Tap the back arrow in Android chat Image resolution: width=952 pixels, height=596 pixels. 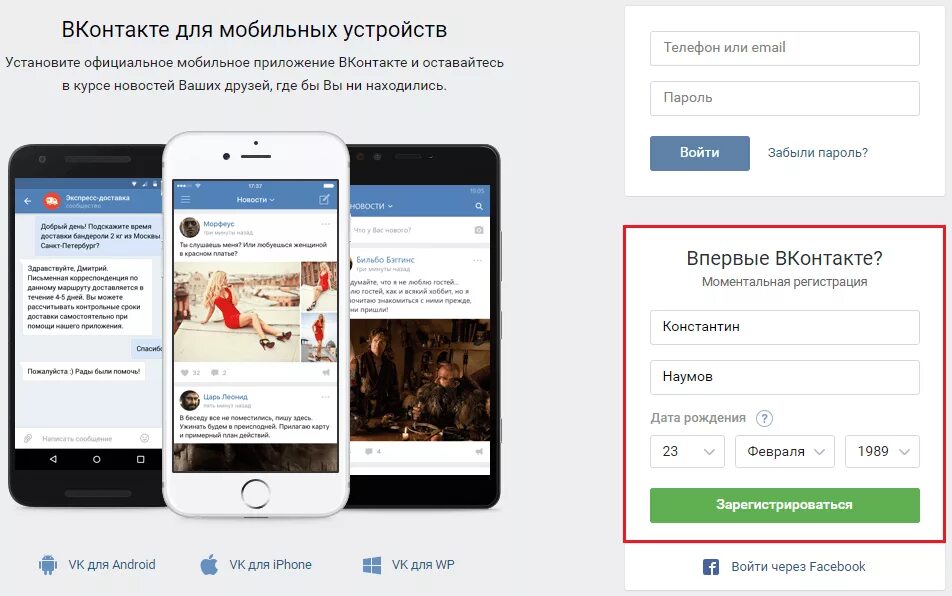(27, 200)
